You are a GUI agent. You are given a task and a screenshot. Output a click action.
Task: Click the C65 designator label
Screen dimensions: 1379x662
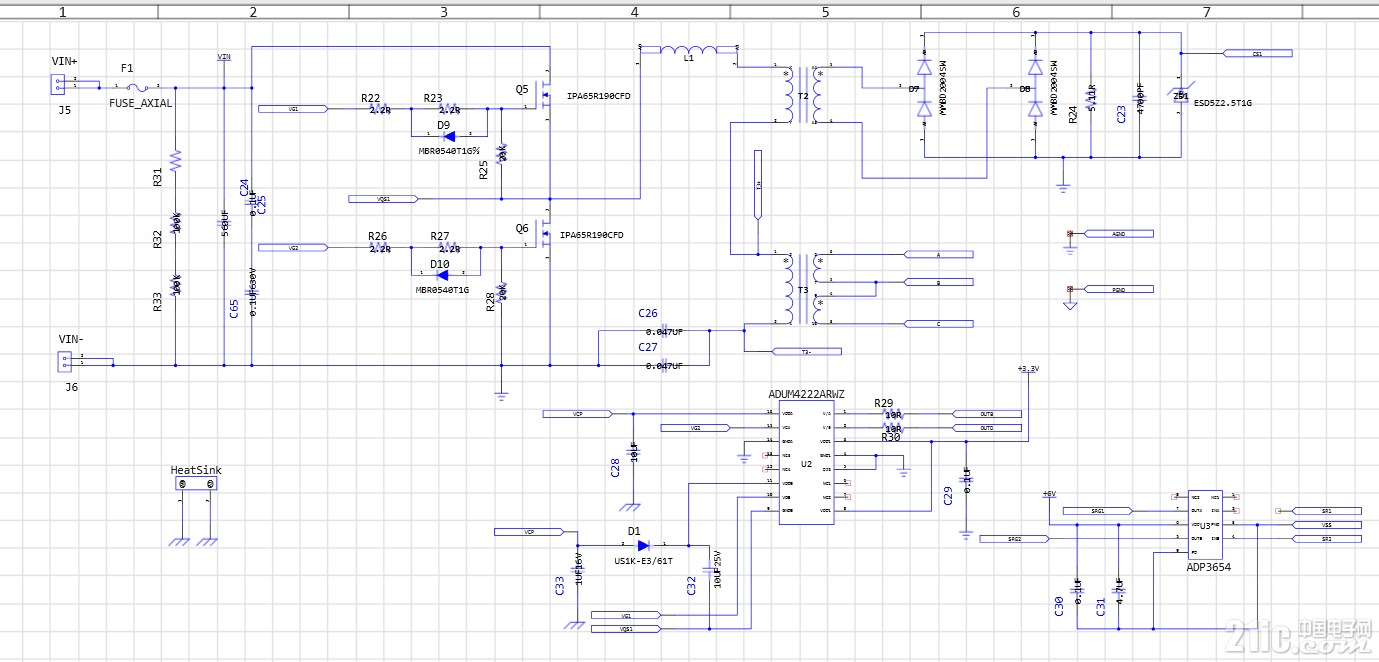(x=233, y=308)
